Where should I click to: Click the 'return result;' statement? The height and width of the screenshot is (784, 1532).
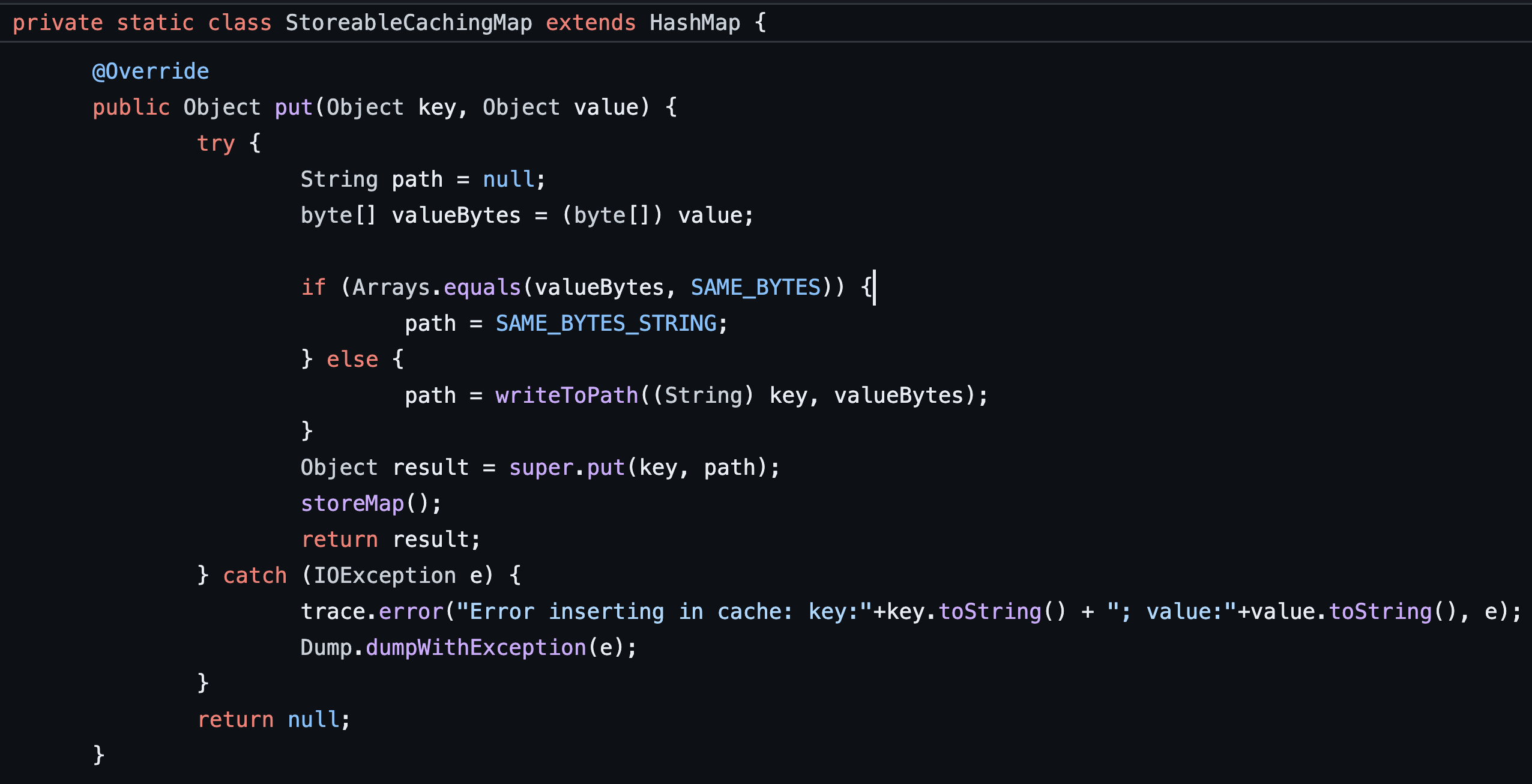[x=391, y=540]
